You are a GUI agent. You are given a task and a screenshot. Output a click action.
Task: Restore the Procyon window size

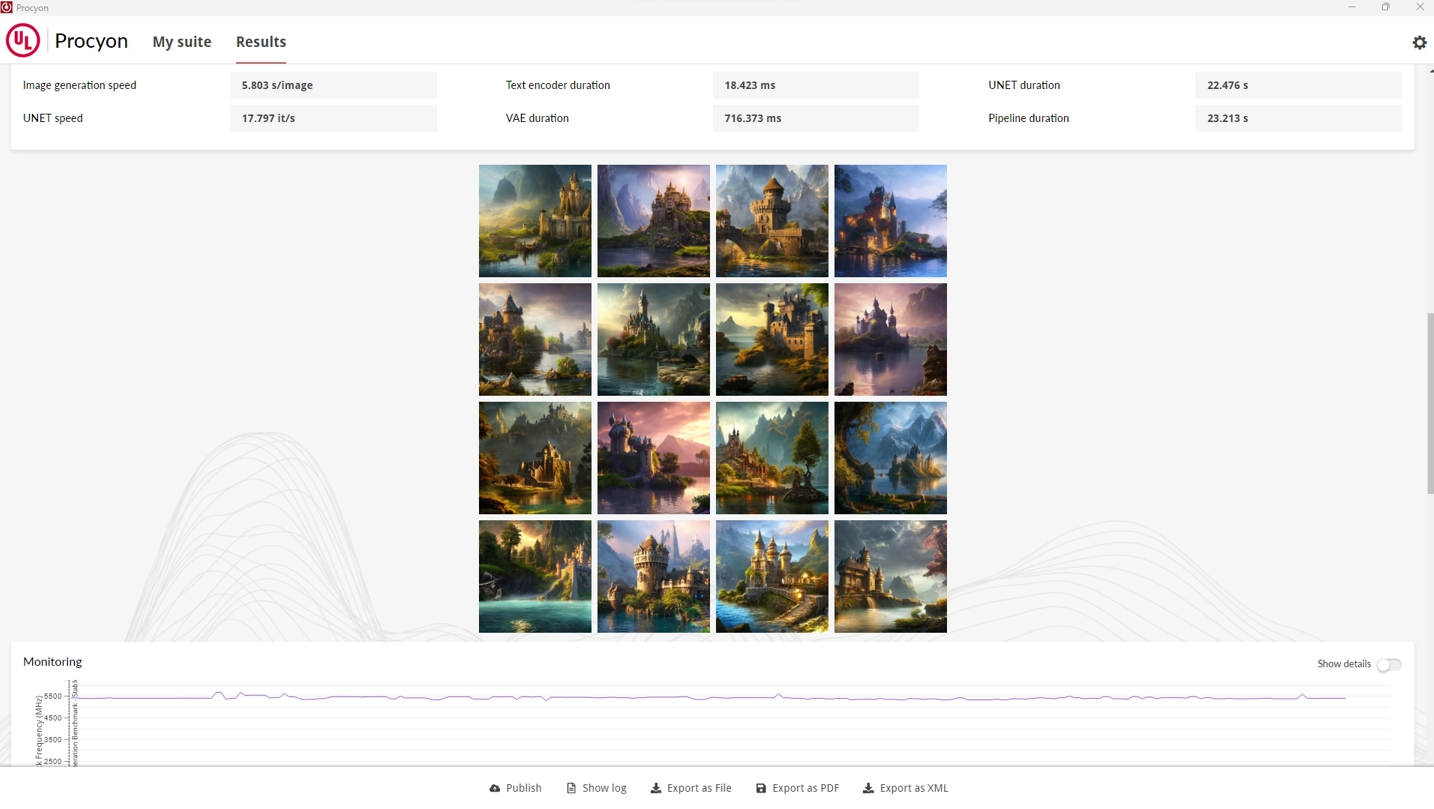click(1385, 7)
